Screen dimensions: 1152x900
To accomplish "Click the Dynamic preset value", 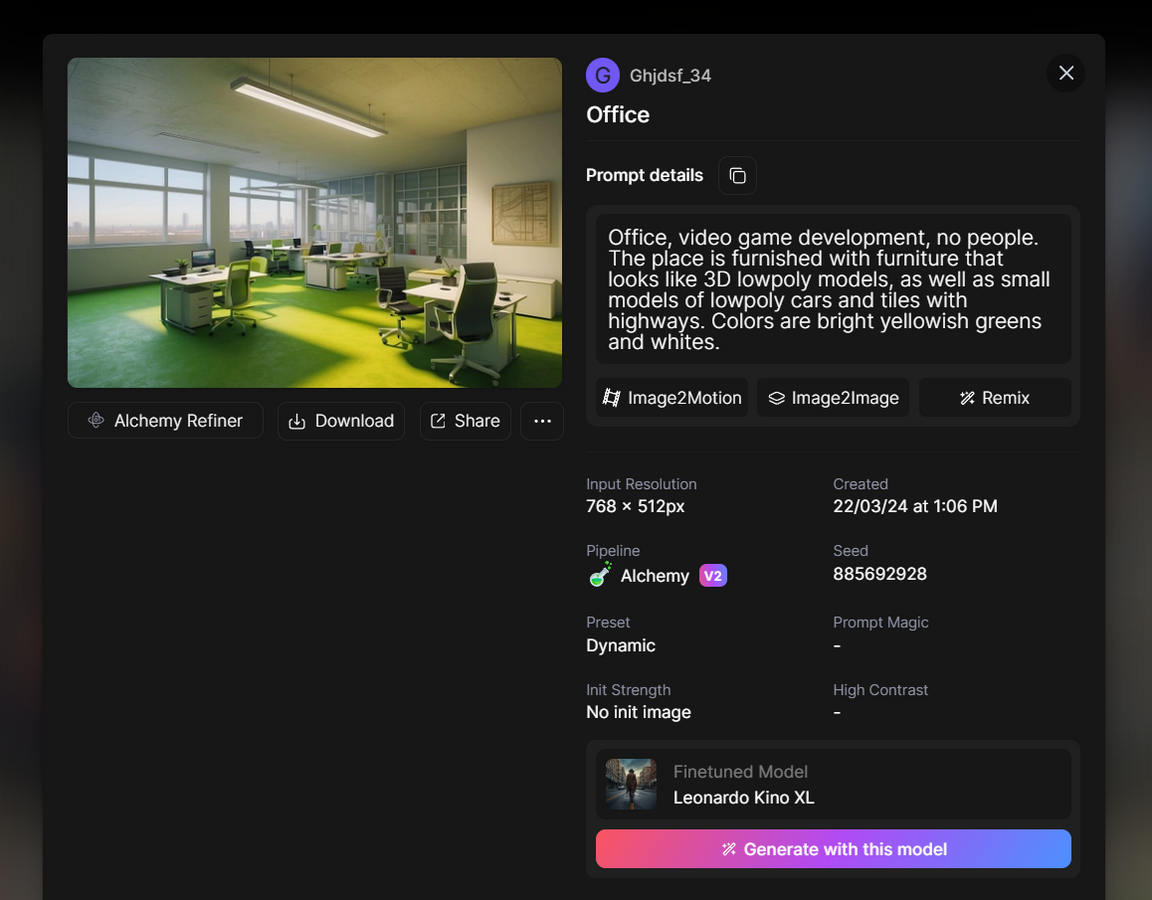I will point(620,646).
